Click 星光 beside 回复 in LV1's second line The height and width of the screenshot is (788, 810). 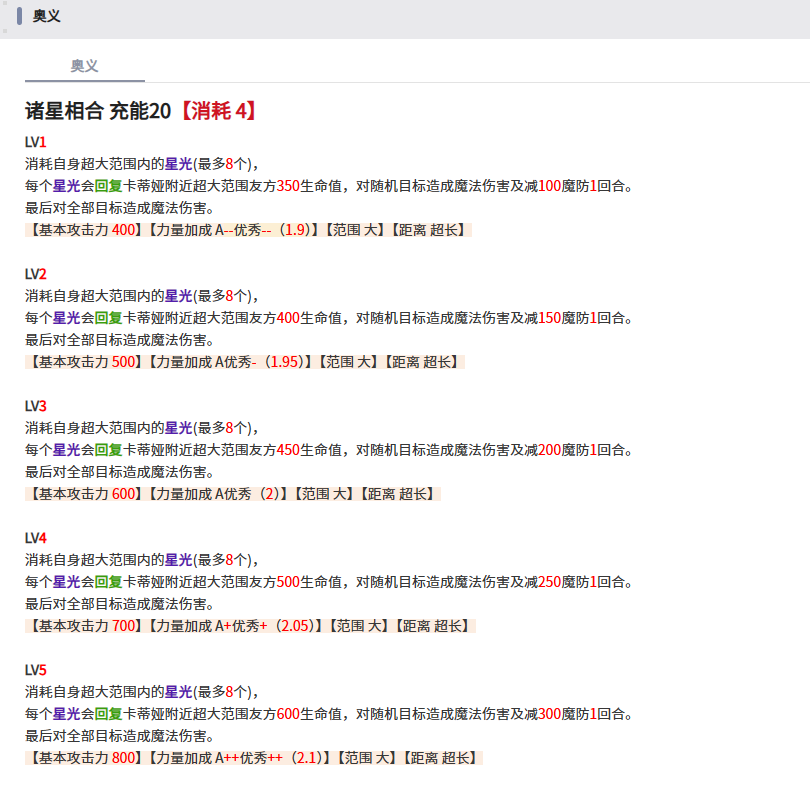66,186
